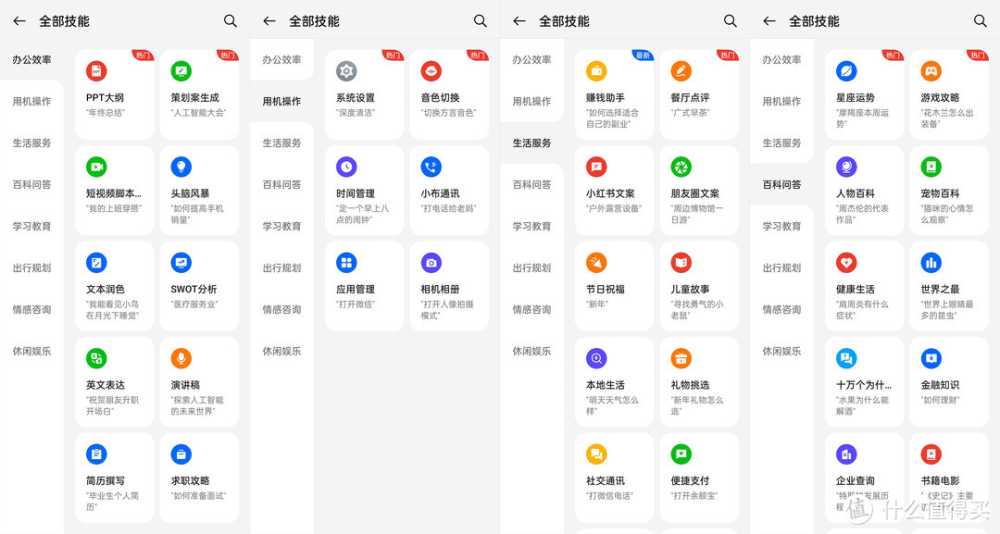
Task: Open the 游戏攻略 gamepad icon
Action: pos(931,71)
